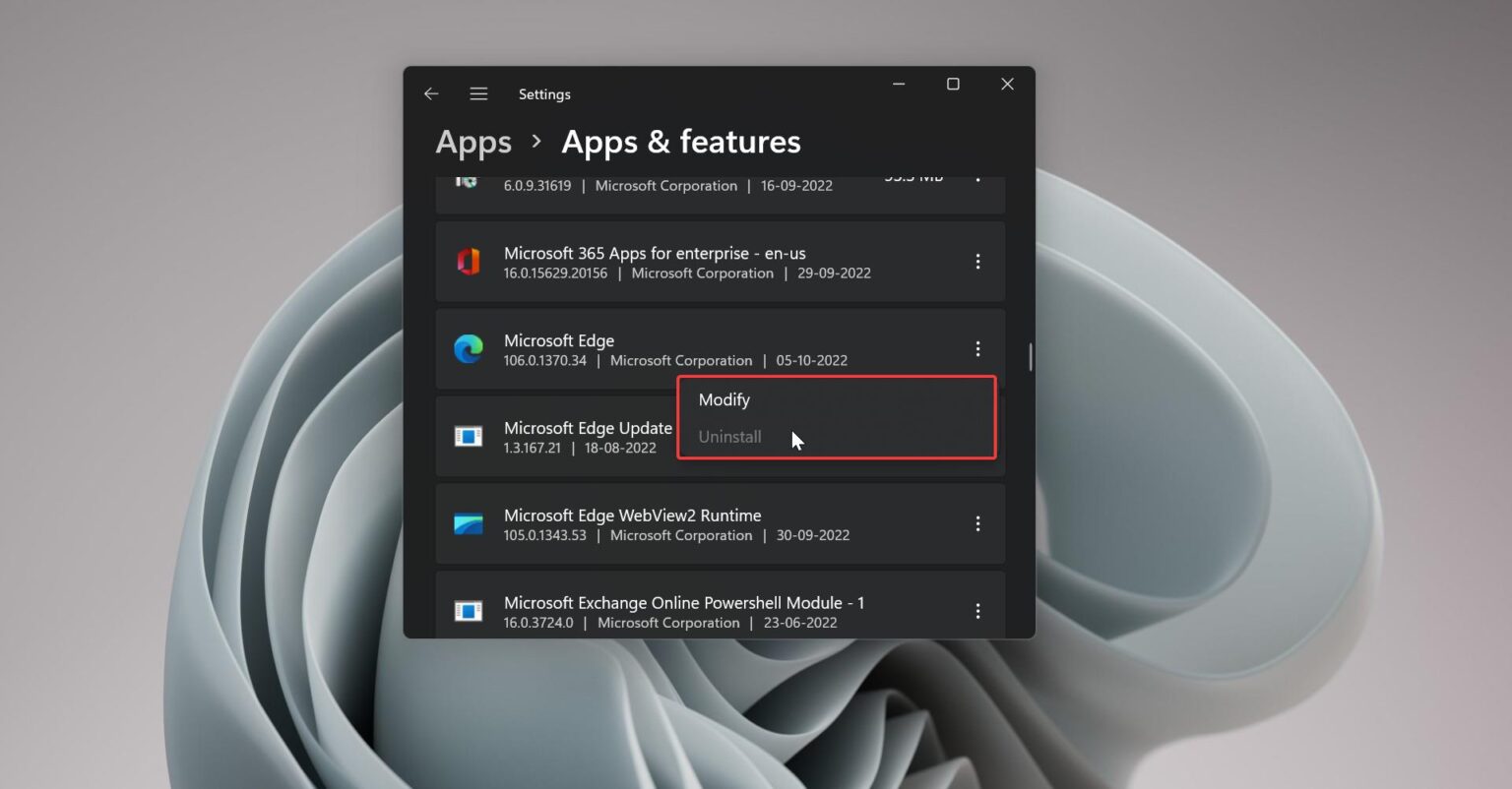Screen dimensions: 1512x789
Task: Click the Settings window title
Action: [x=544, y=93]
